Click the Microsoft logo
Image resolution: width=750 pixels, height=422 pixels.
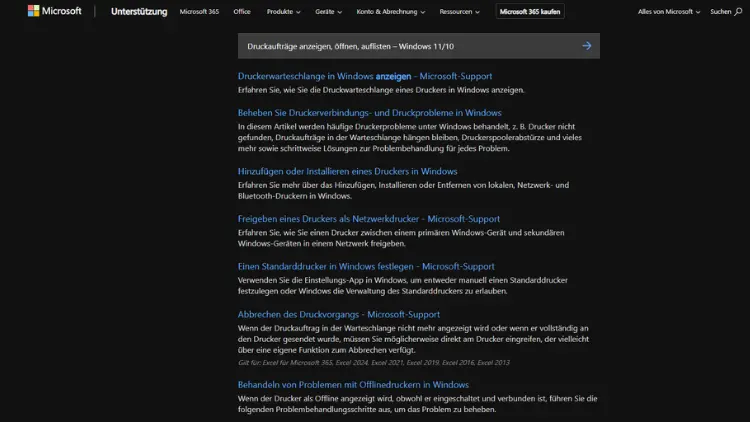point(55,11)
